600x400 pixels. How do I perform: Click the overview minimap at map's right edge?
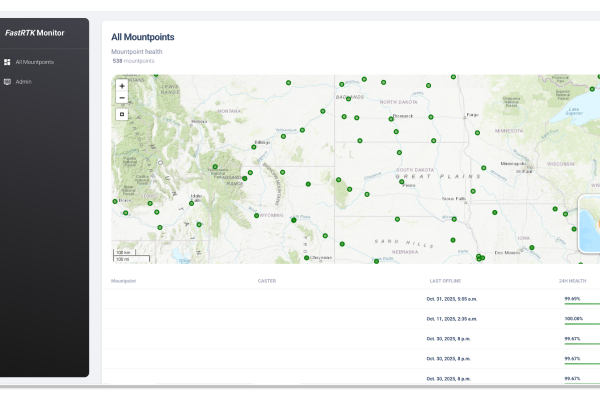[x=590, y=224]
